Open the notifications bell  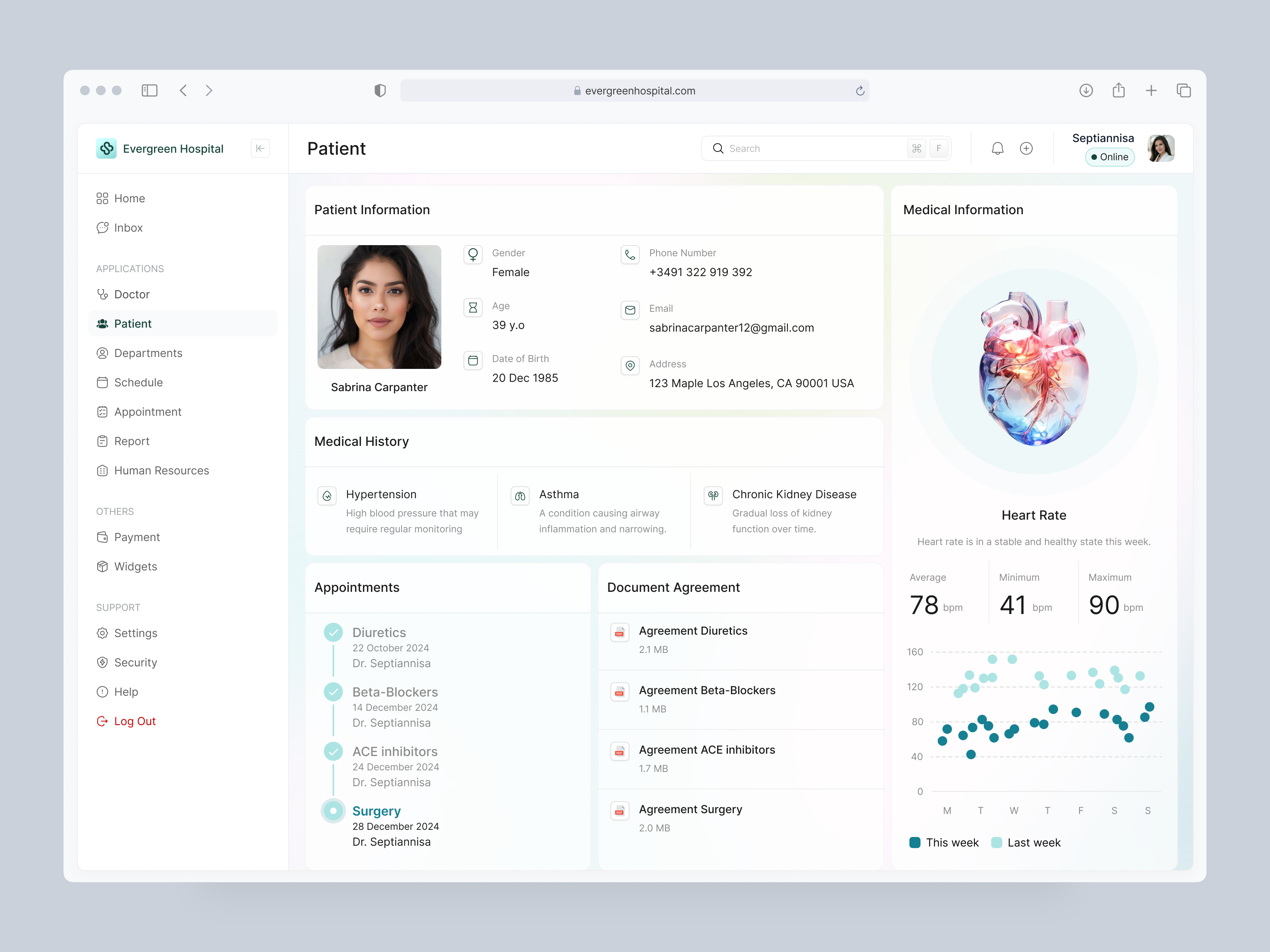click(997, 148)
